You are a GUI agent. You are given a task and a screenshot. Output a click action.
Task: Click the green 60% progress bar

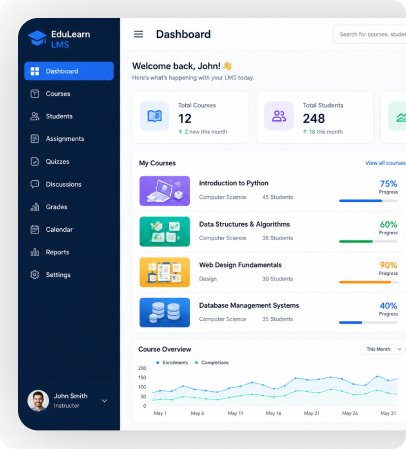(x=368, y=241)
